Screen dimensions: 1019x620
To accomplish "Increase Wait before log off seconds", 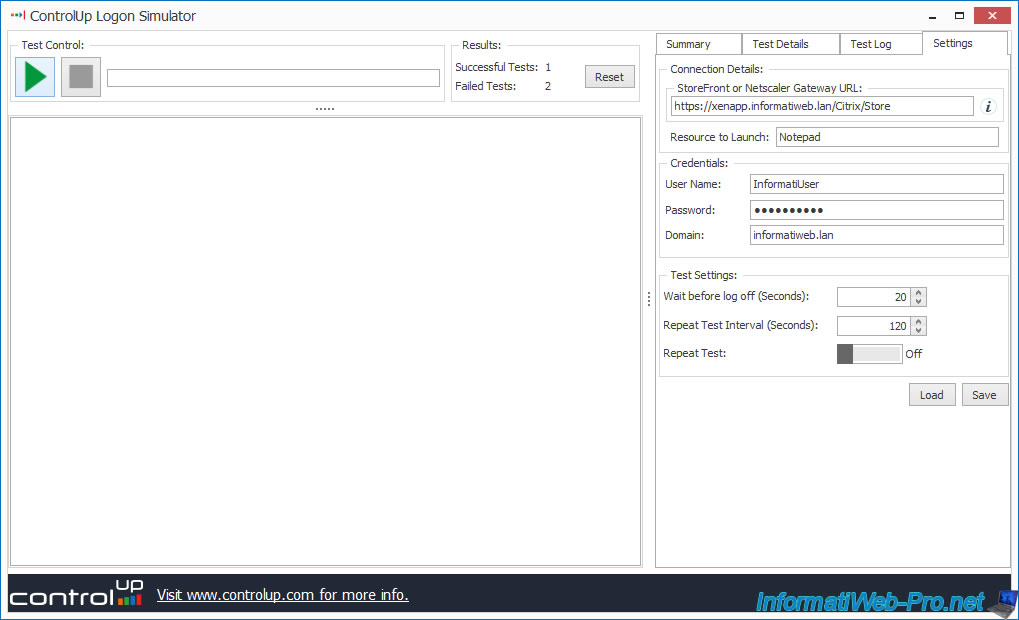I will point(918,292).
